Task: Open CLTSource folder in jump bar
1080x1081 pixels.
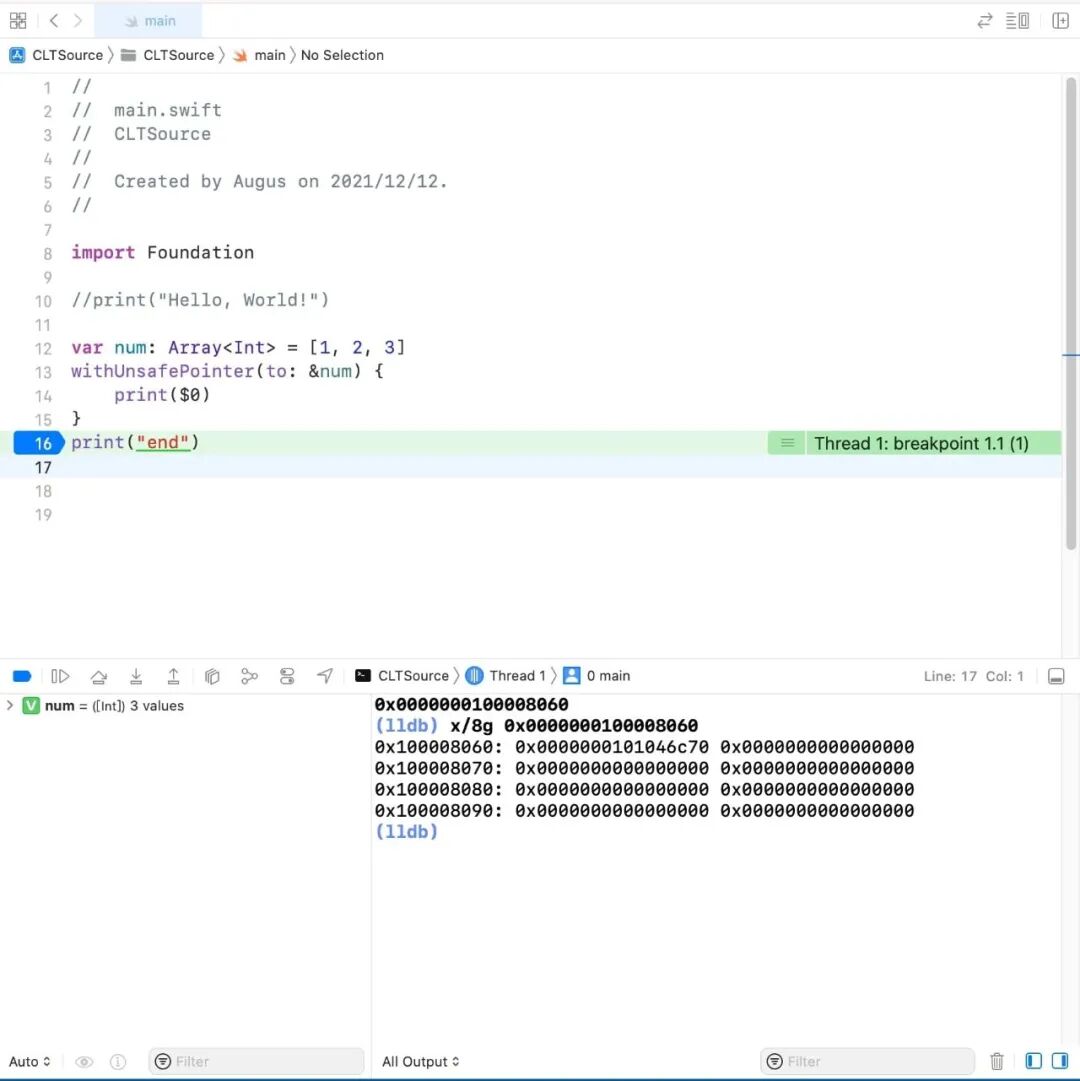Action: (x=167, y=55)
